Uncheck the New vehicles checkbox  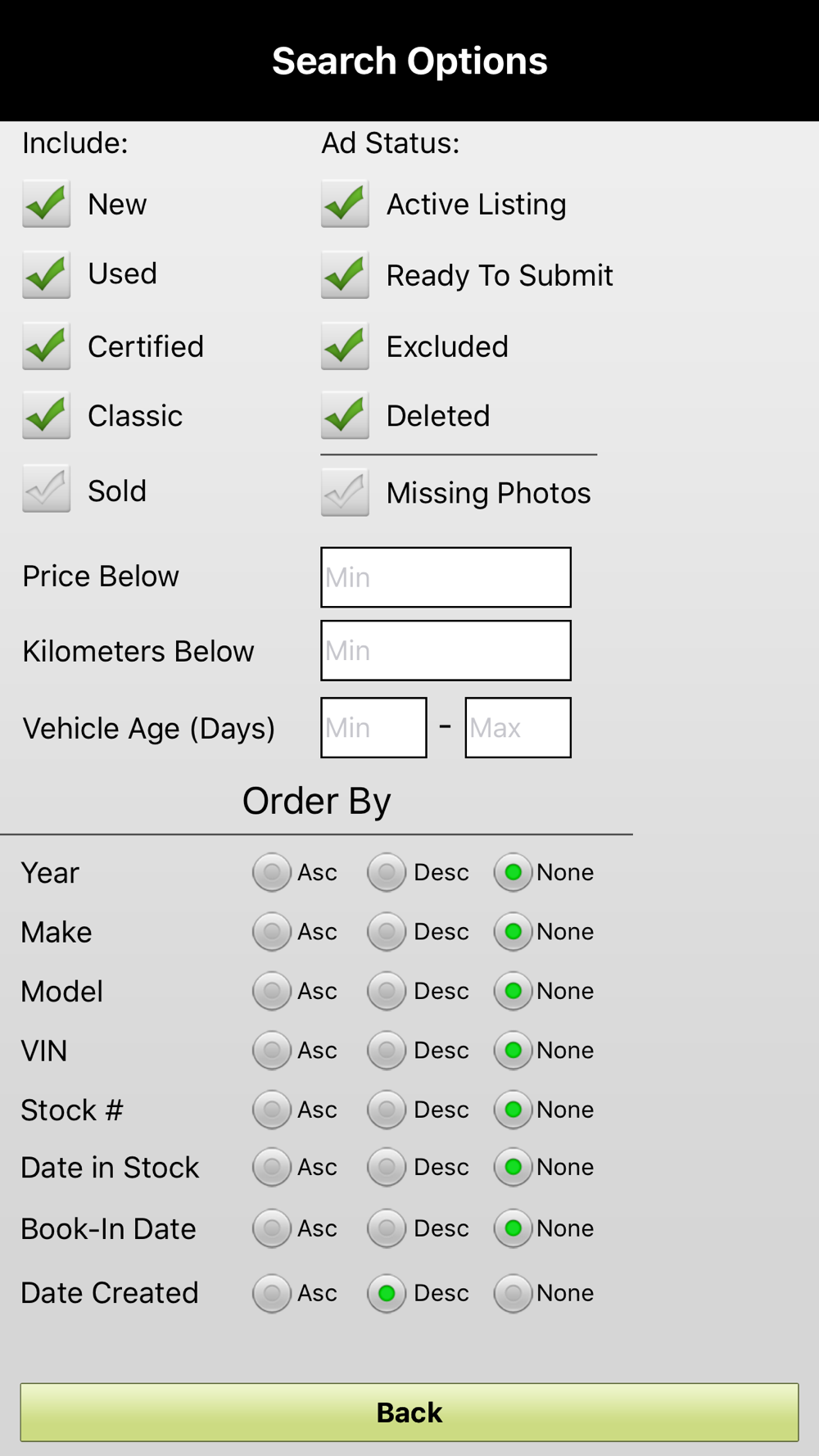(x=46, y=204)
